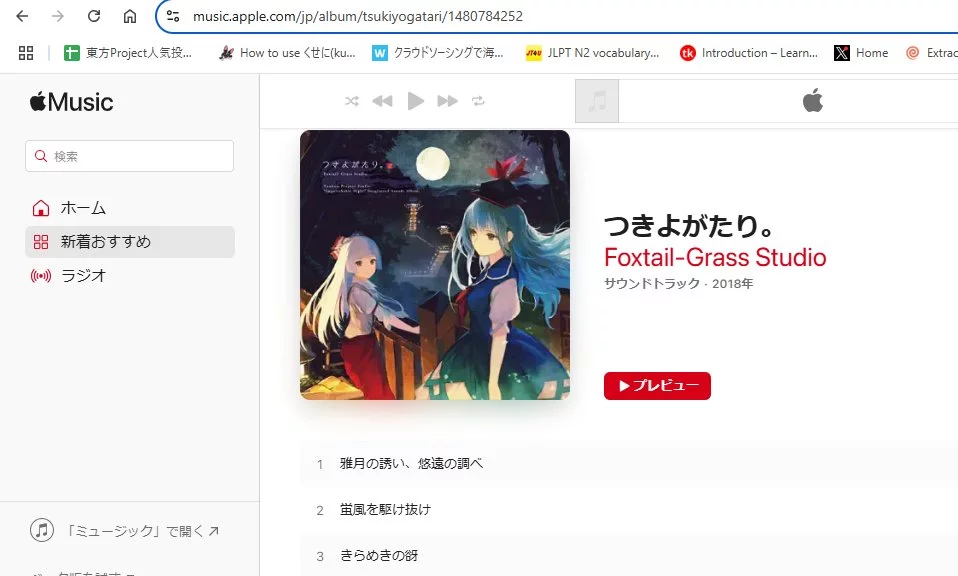Select track 蛍風を駆け抜け
The width and height of the screenshot is (958, 576).
629,509
